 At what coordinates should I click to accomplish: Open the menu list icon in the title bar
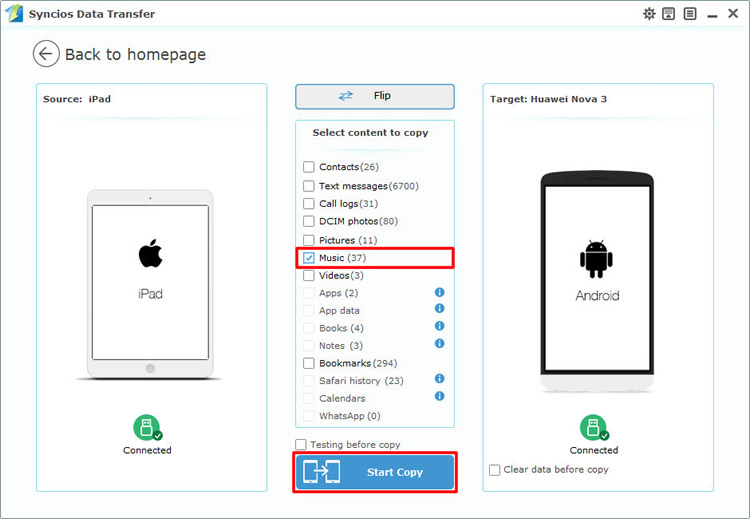(690, 14)
